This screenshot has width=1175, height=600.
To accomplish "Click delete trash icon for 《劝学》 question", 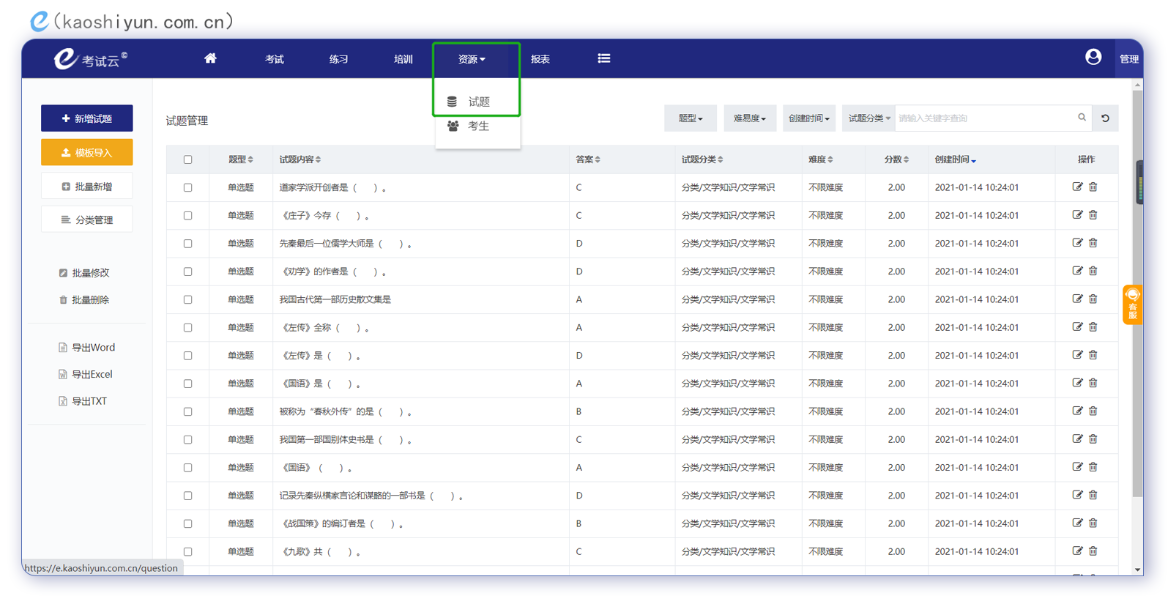I will coord(1093,271).
